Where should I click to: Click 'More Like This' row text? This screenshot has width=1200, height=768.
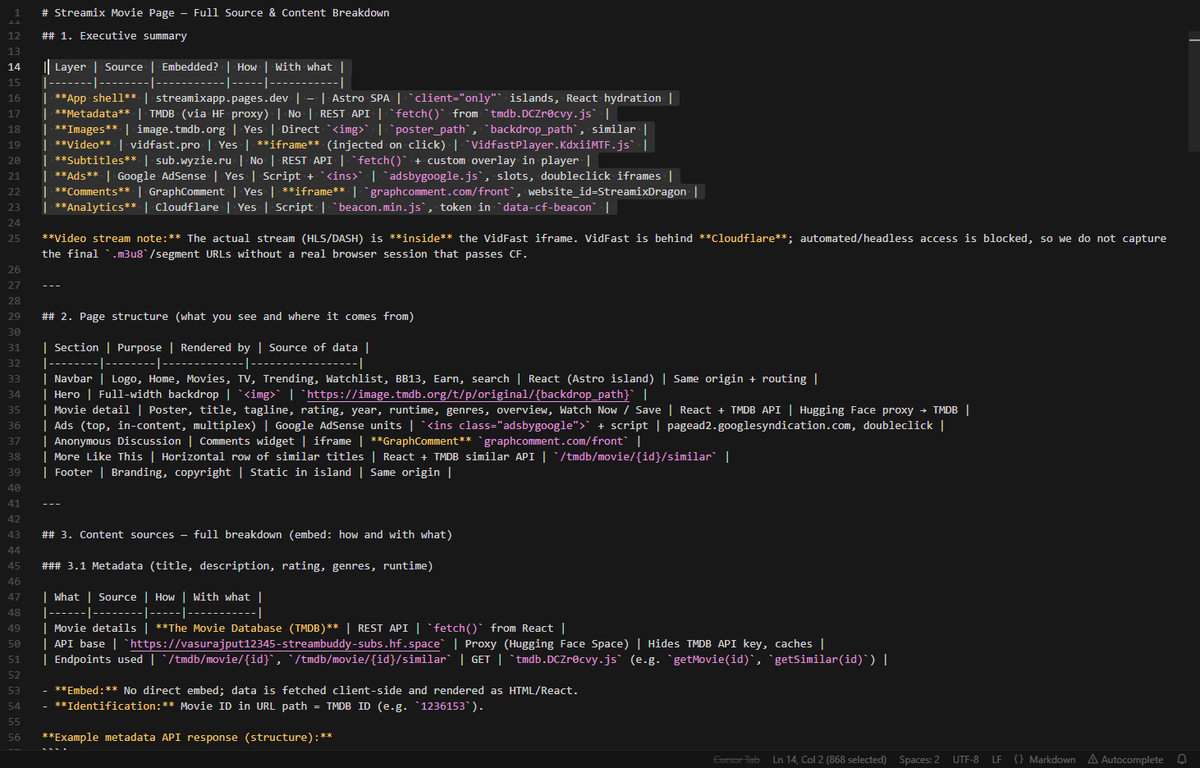[98, 456]
